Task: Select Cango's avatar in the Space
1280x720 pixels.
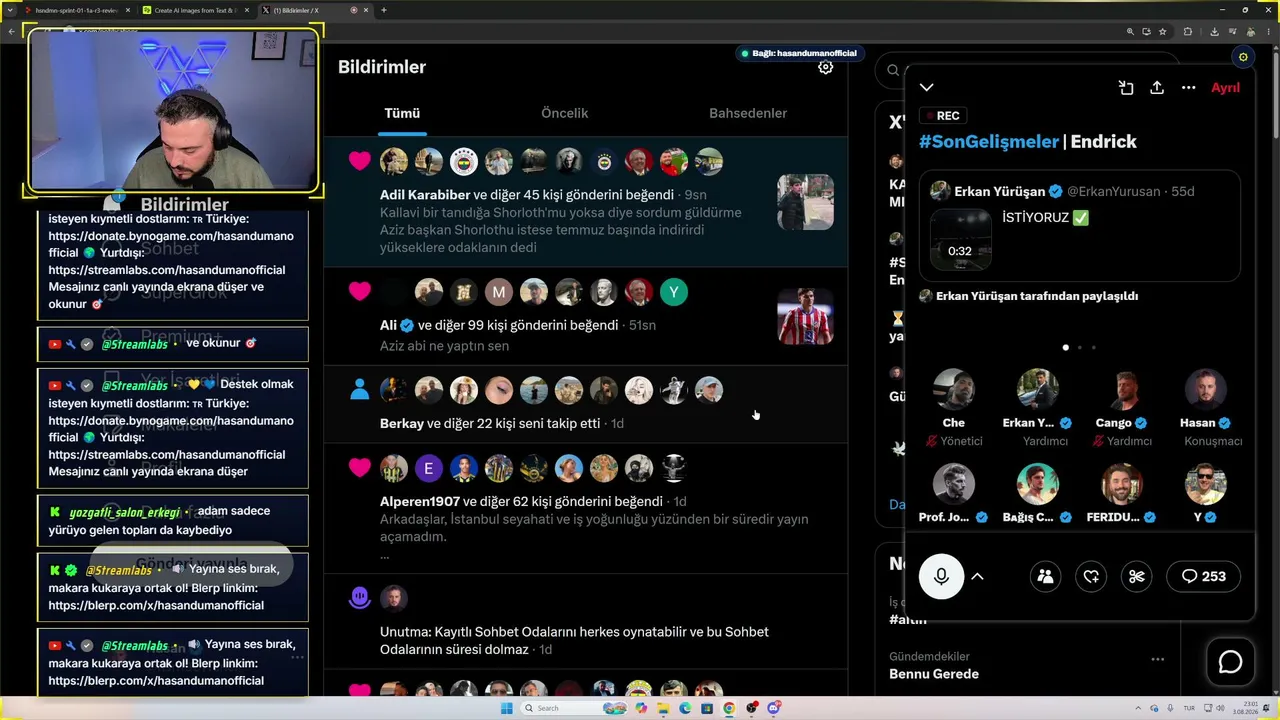Action: pyautogui.click(x=1121, y=390)
